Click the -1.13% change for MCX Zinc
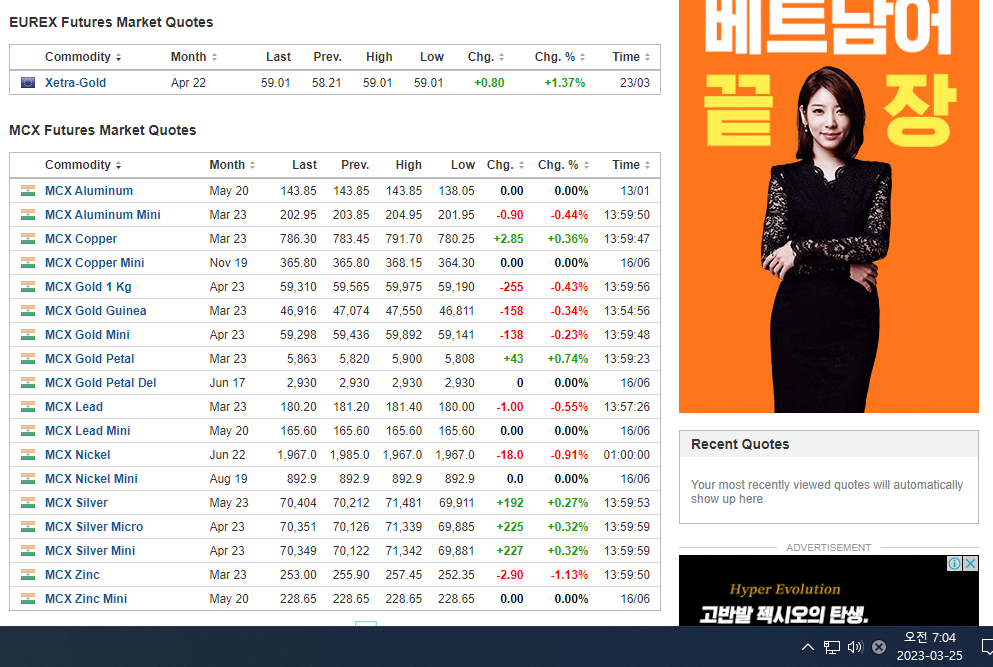The width and height of the screenshot is (993, 667). coord(569,575)
